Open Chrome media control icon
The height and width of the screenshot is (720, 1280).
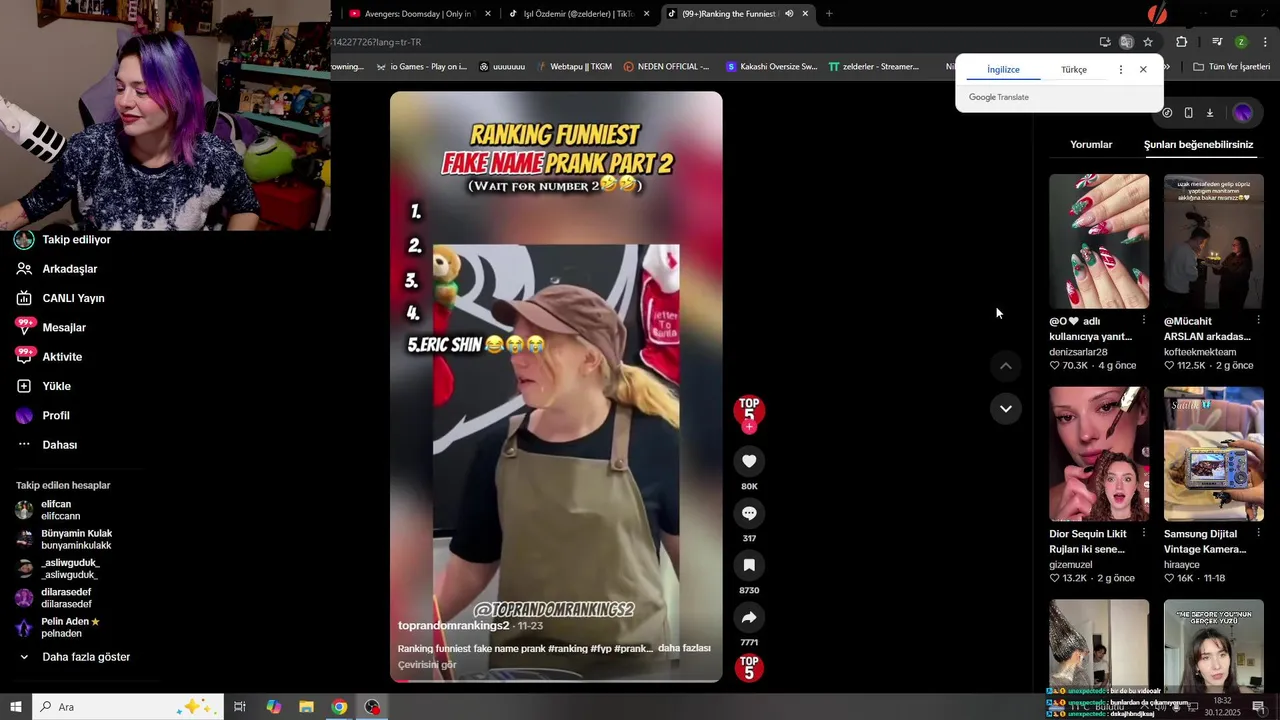1217,42
